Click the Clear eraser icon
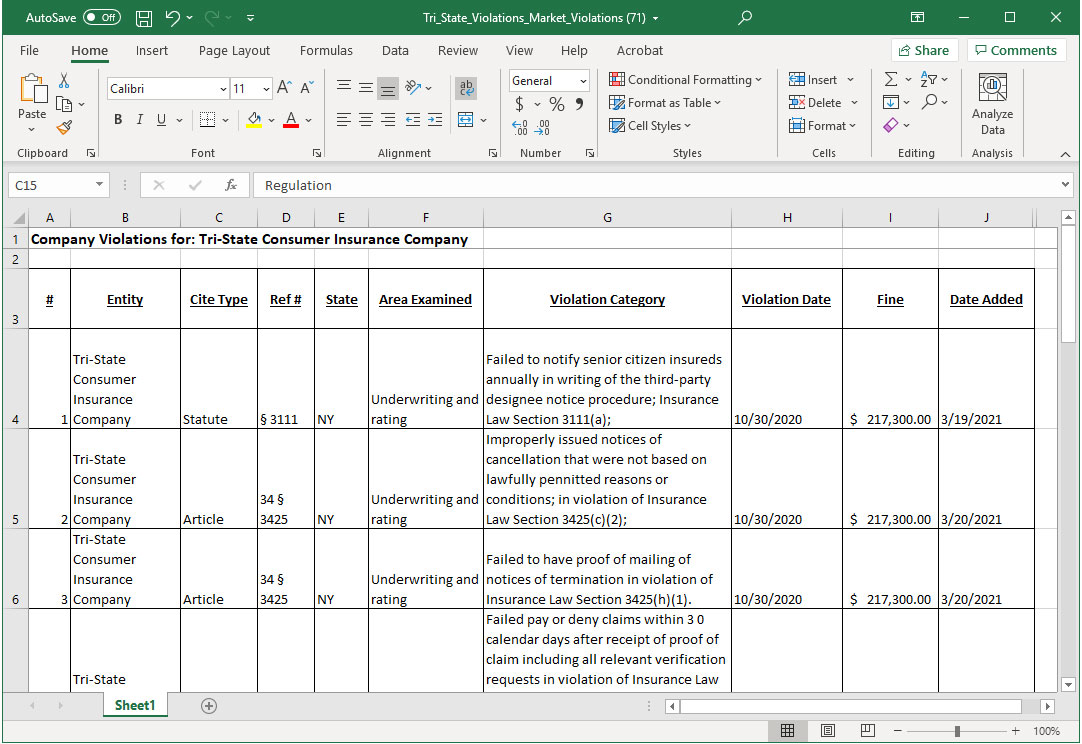This screenshot has height=744, width=1082. click(x=891, y=125)
